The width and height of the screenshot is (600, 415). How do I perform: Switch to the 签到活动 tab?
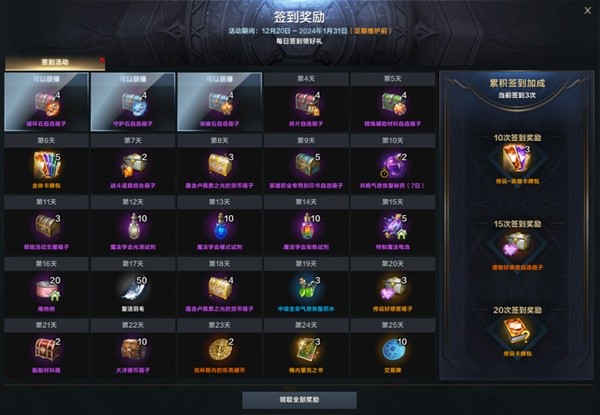(55, 62)
